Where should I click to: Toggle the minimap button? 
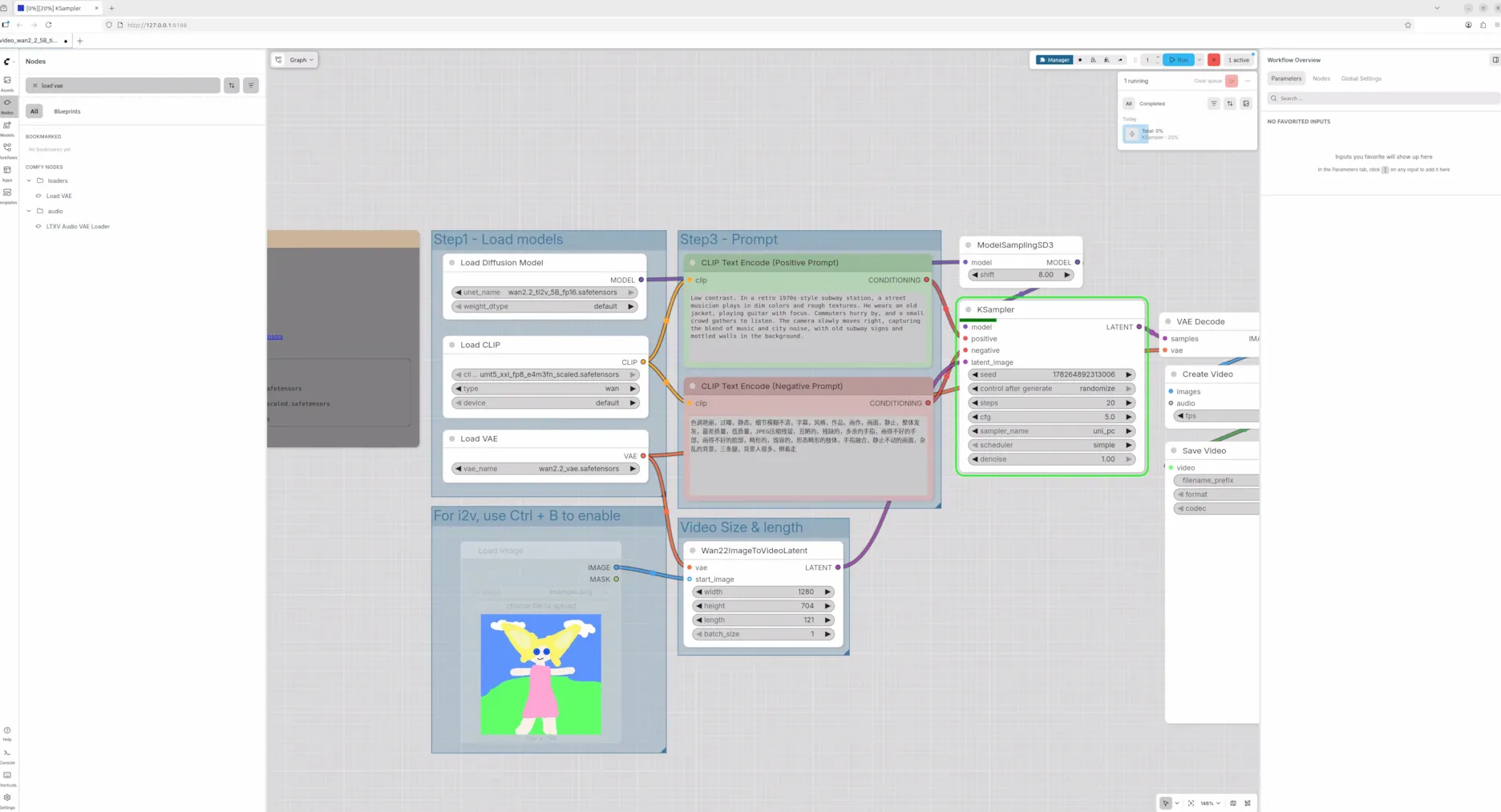[1233, 803]
